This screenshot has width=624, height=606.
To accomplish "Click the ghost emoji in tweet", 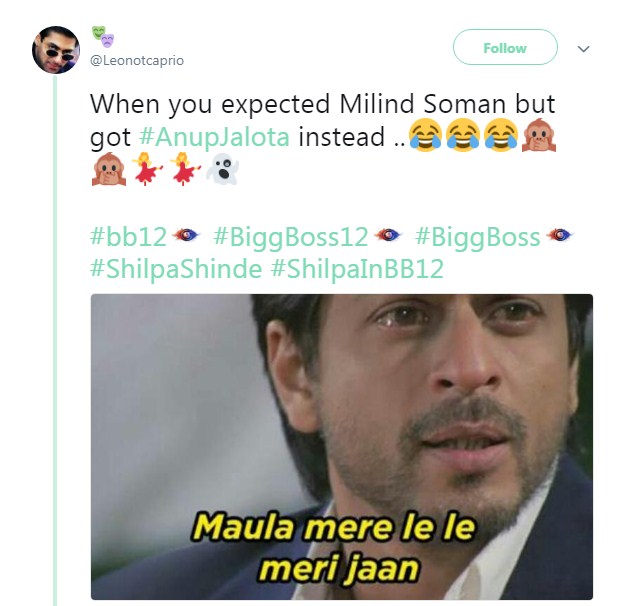I will pos(222,169).
